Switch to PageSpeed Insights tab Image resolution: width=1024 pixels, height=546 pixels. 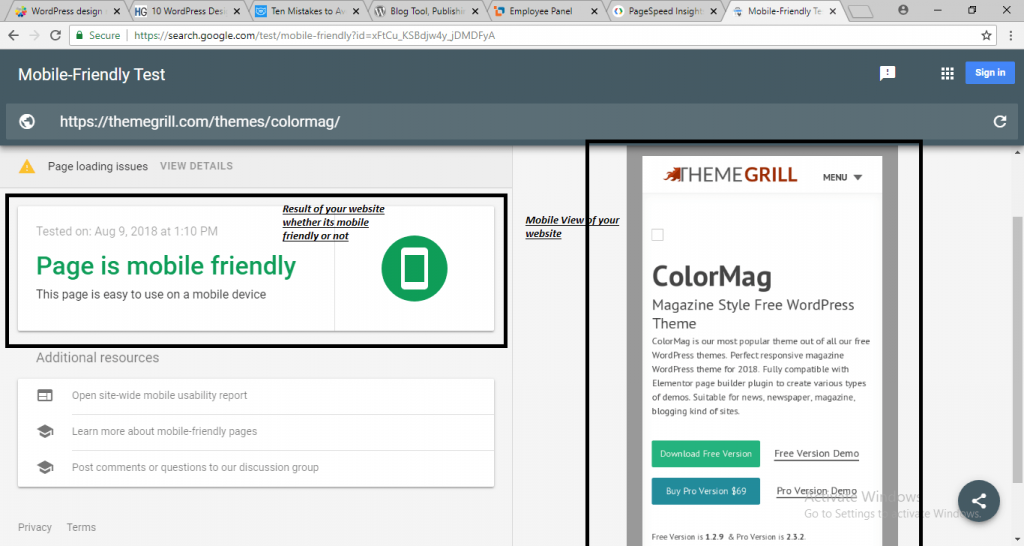(x=665, y=11)
